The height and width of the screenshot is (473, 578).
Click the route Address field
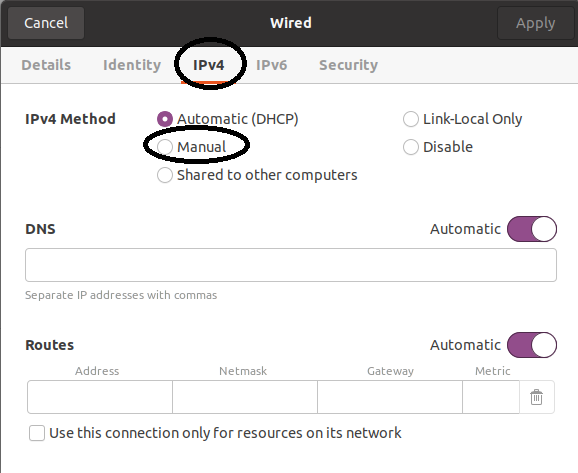(x=100, y=397)
